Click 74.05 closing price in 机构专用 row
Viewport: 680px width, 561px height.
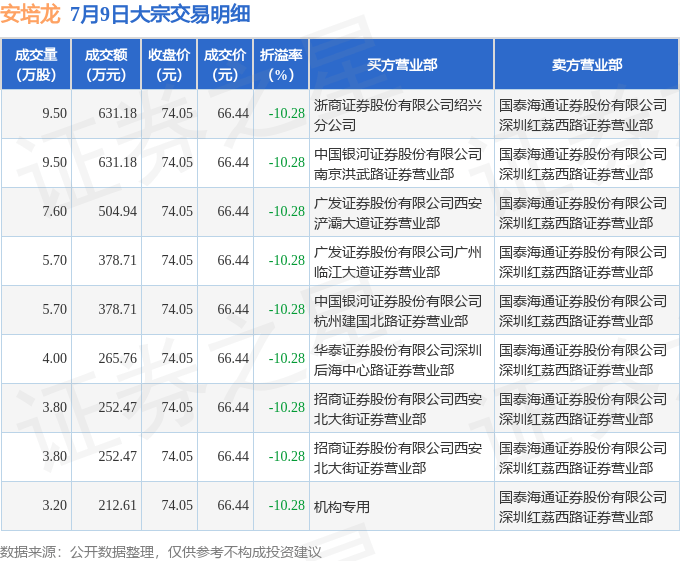tap(177, 506)
